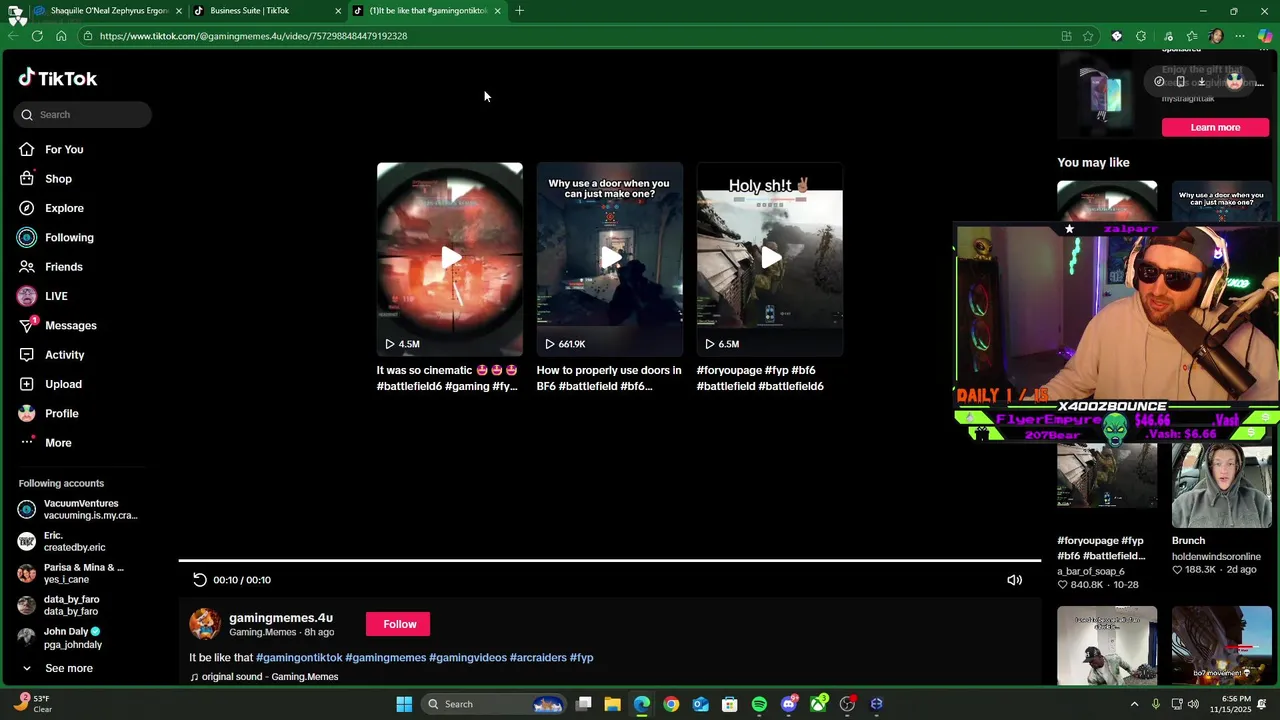Click the download icon in overlay
The height and width of the screenshot is (720, 1280).
[1202, 82]
